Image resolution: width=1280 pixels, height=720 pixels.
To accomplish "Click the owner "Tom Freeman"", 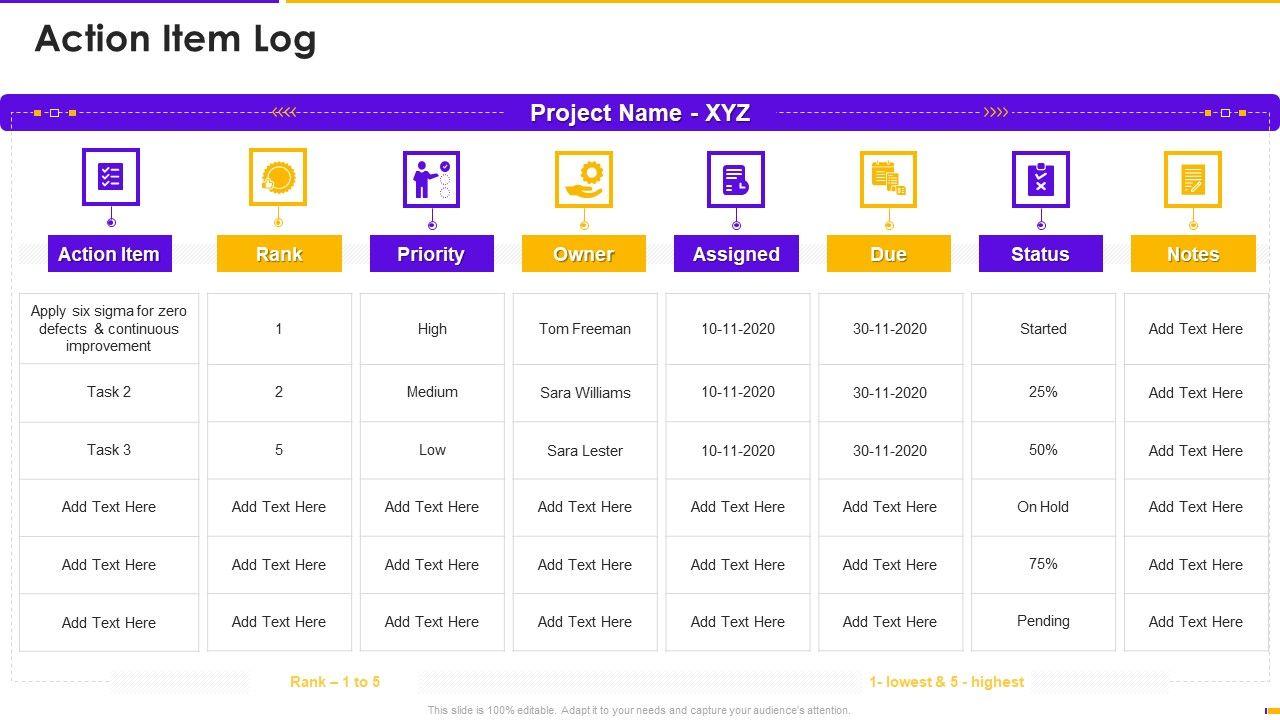I will 585,329.
